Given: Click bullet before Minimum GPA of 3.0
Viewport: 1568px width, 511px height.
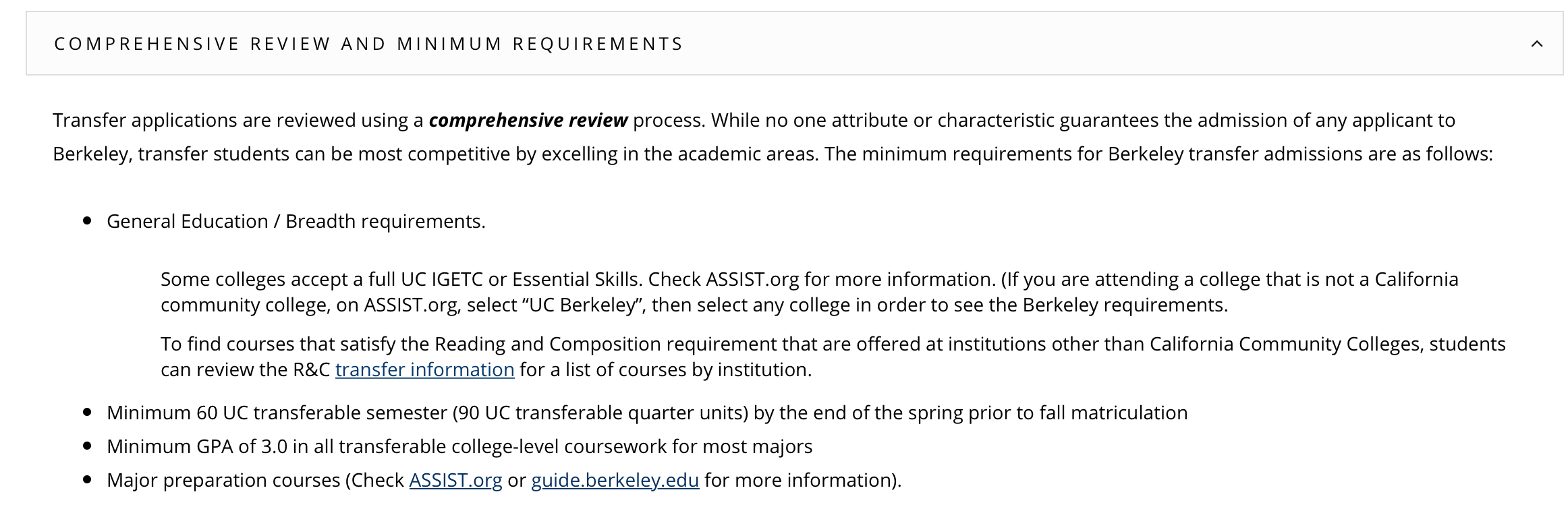Looking at the screenshot, I should (x=87, y=446).
